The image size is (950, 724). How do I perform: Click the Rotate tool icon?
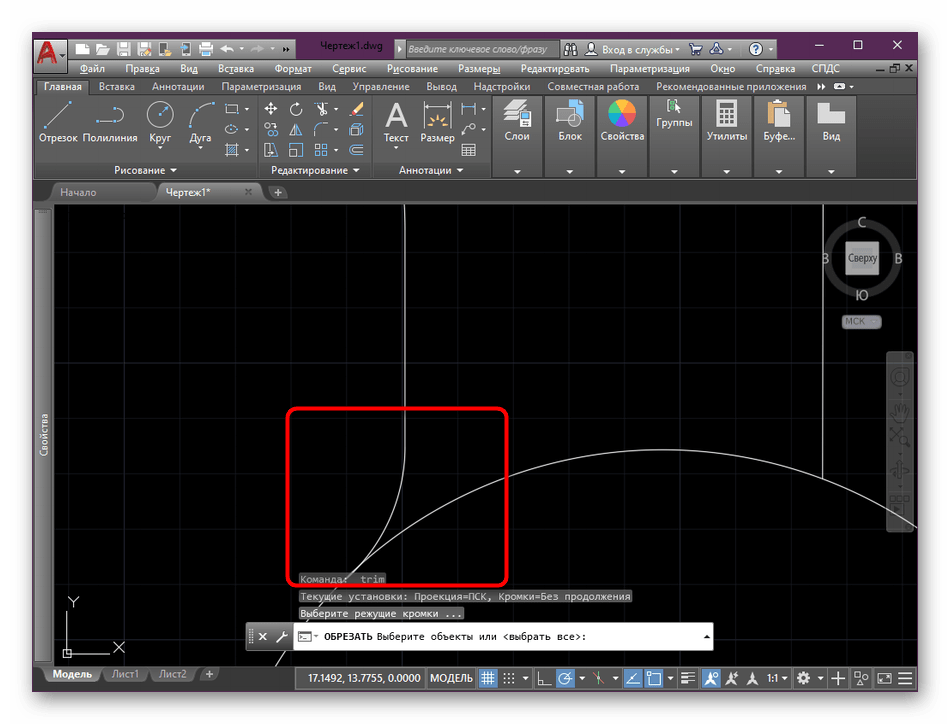point(296,109)
